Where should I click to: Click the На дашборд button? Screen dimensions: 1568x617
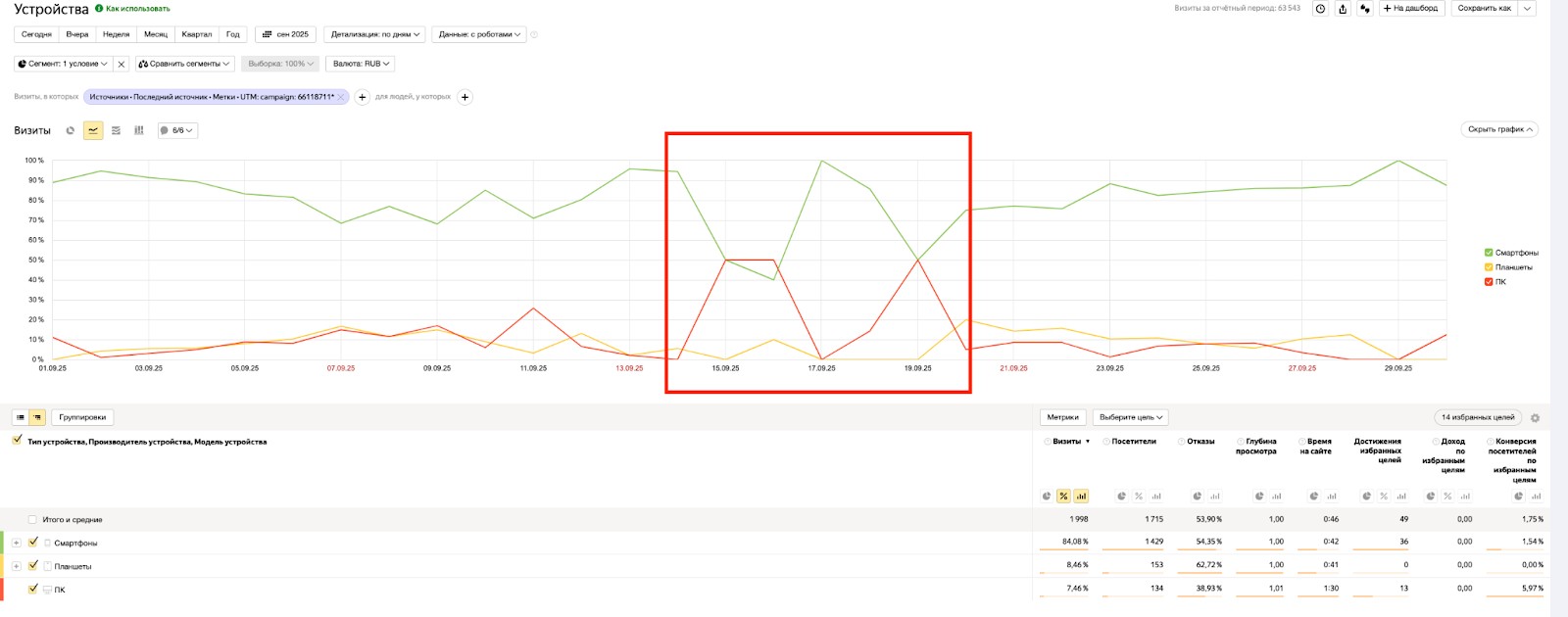1410,9
